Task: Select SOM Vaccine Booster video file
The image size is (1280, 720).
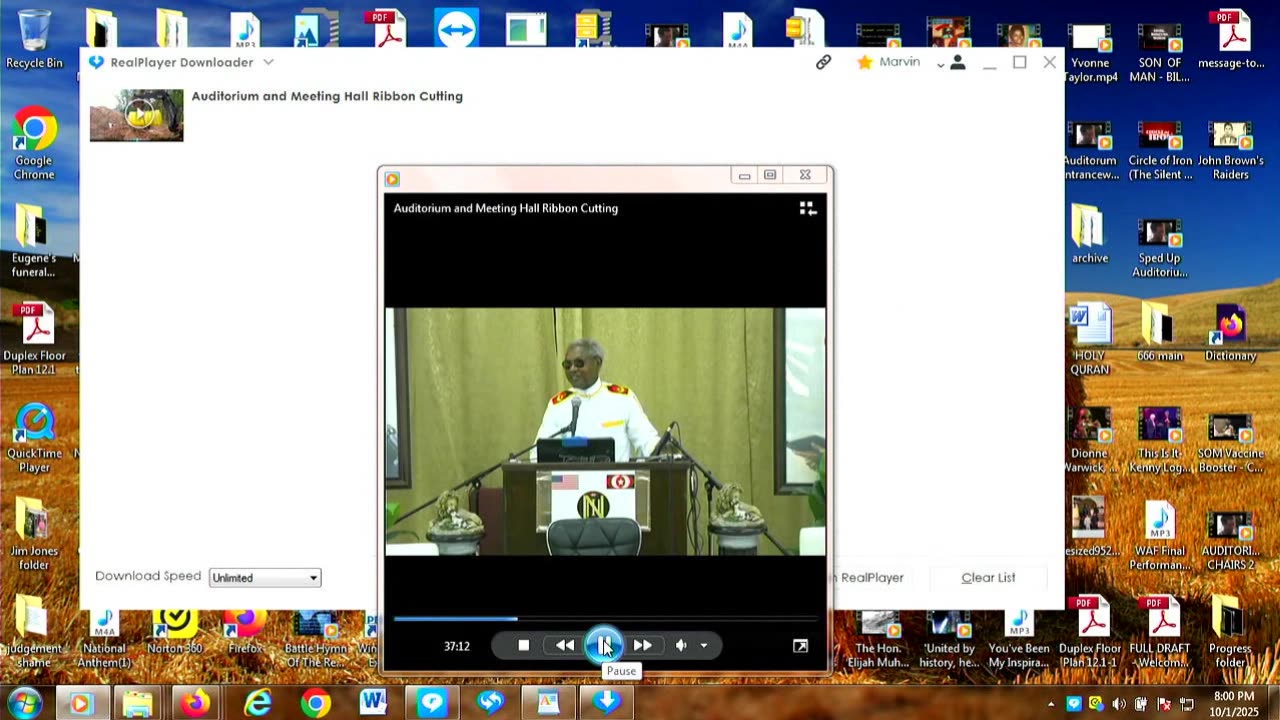Action: (x=1230, y=442)
